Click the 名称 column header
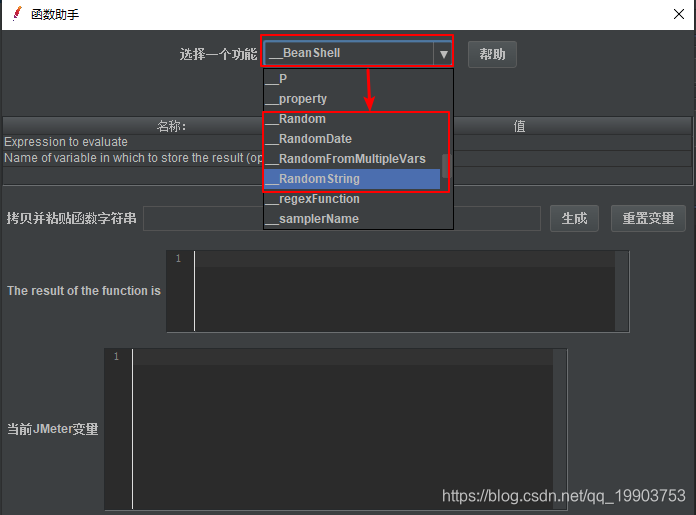Image resolution: width=696 pixels, height=515 pixels. pyautogui.click(x=171, y=126)
